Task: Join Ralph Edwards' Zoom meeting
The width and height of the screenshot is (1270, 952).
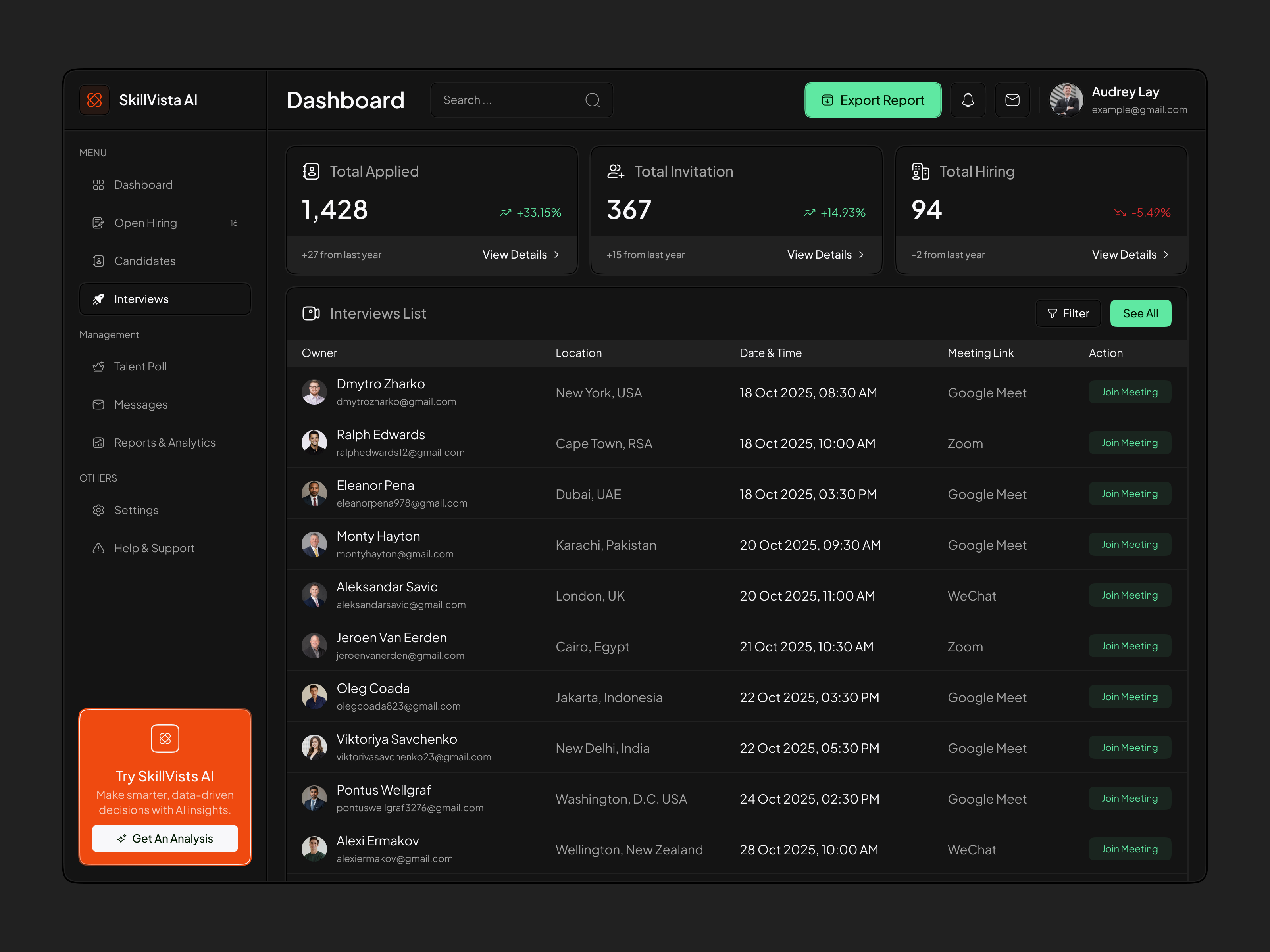Action: [1130, 443]
